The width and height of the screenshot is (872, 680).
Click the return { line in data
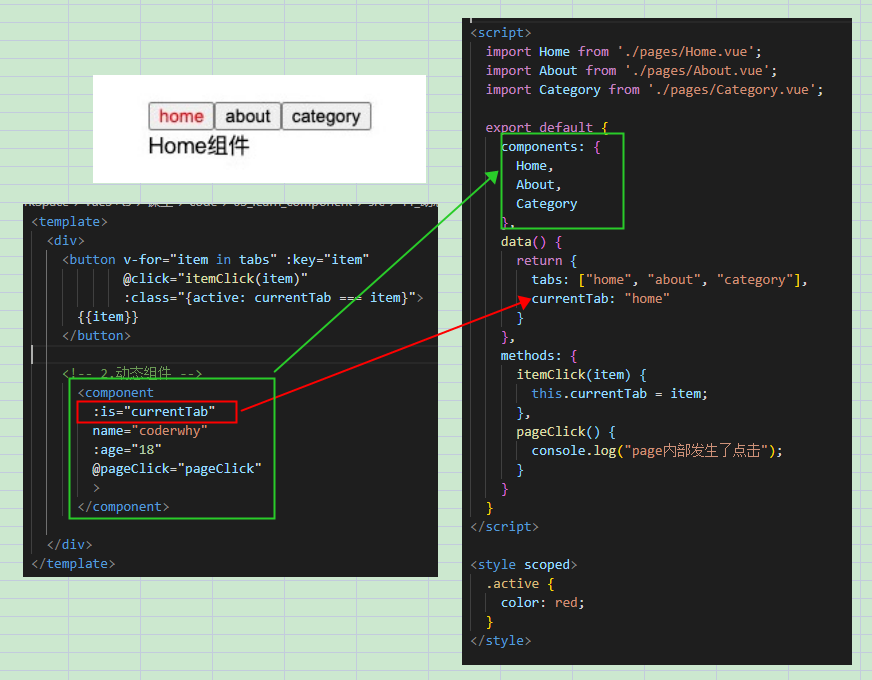click(547, 261)
